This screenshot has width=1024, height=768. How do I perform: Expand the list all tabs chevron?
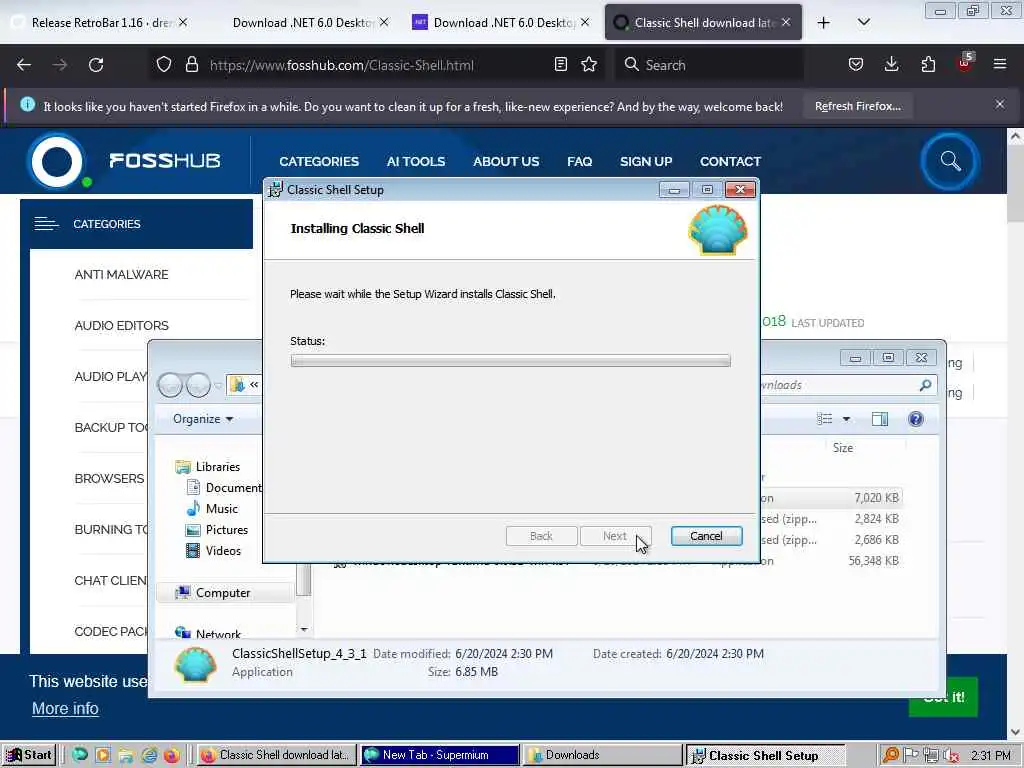pyautogui.click(x=863, y=23)
